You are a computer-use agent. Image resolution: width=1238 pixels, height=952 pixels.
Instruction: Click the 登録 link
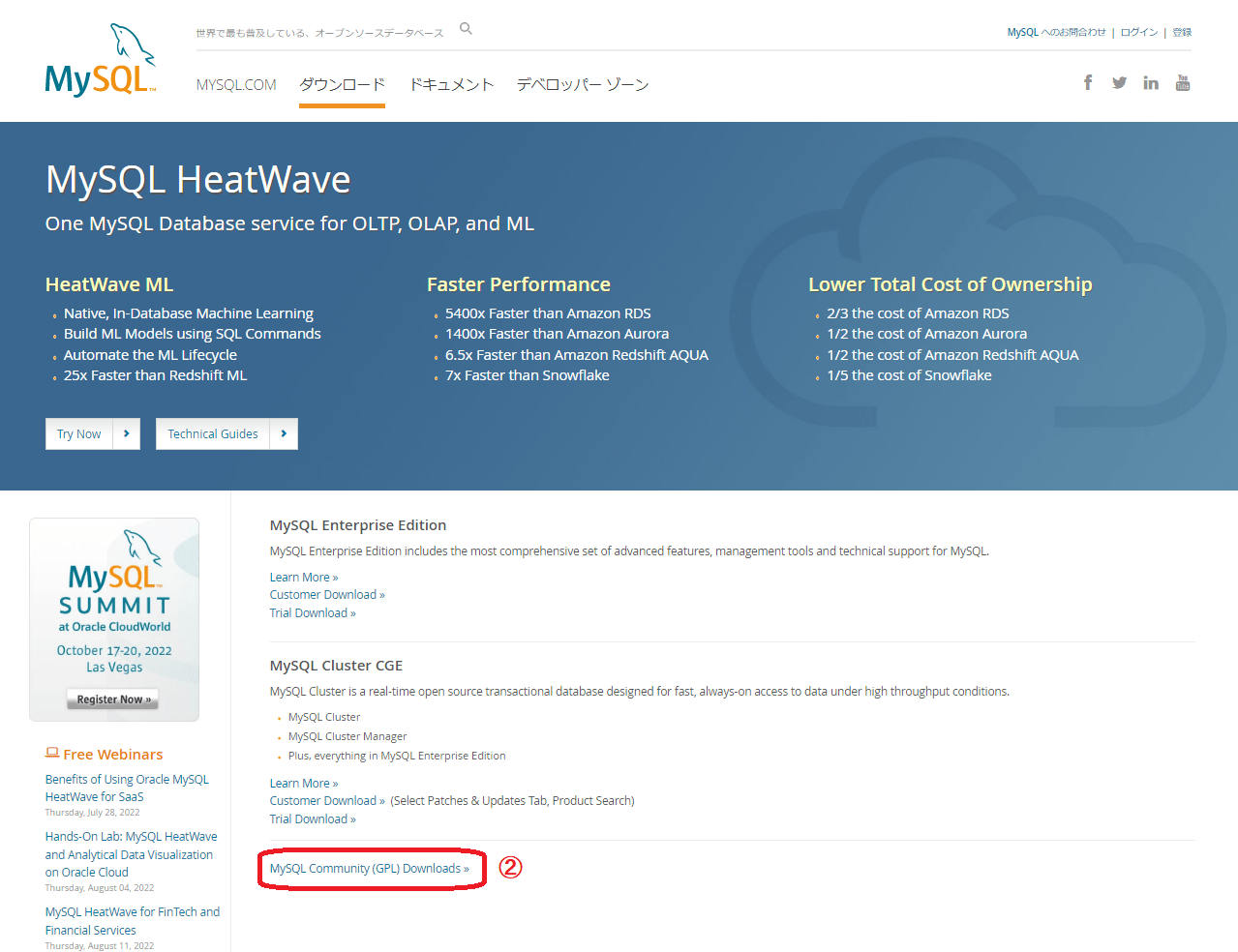[1182, 32]
